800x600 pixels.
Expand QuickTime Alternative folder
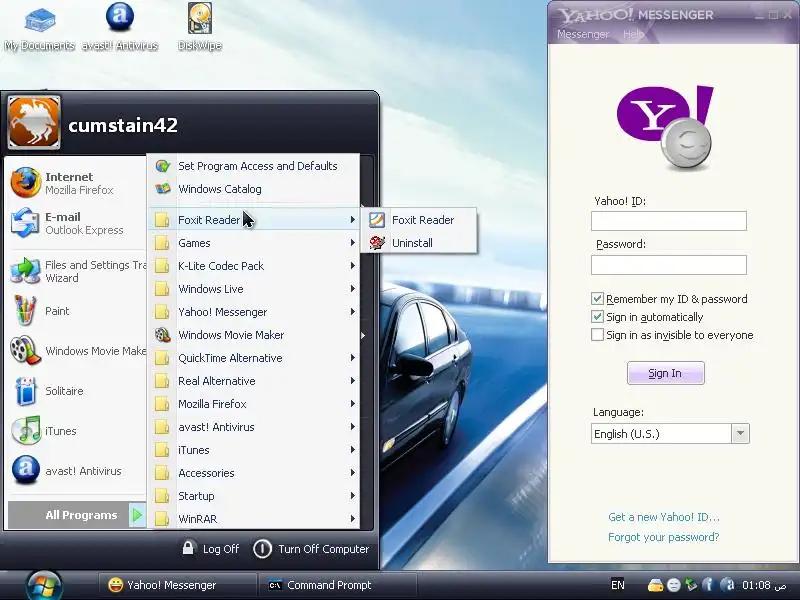254,358
